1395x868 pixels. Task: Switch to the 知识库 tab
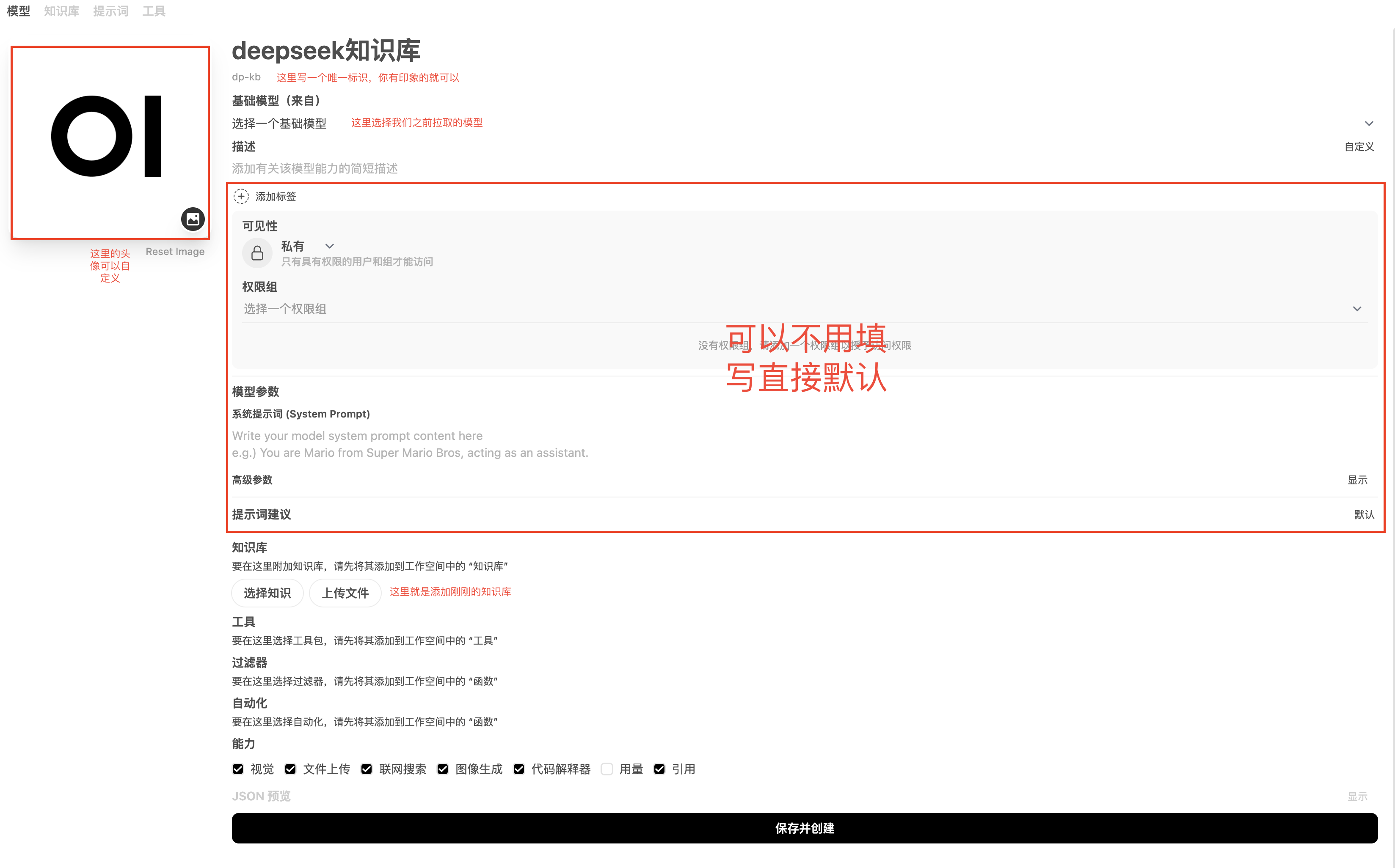pos(61,11)
